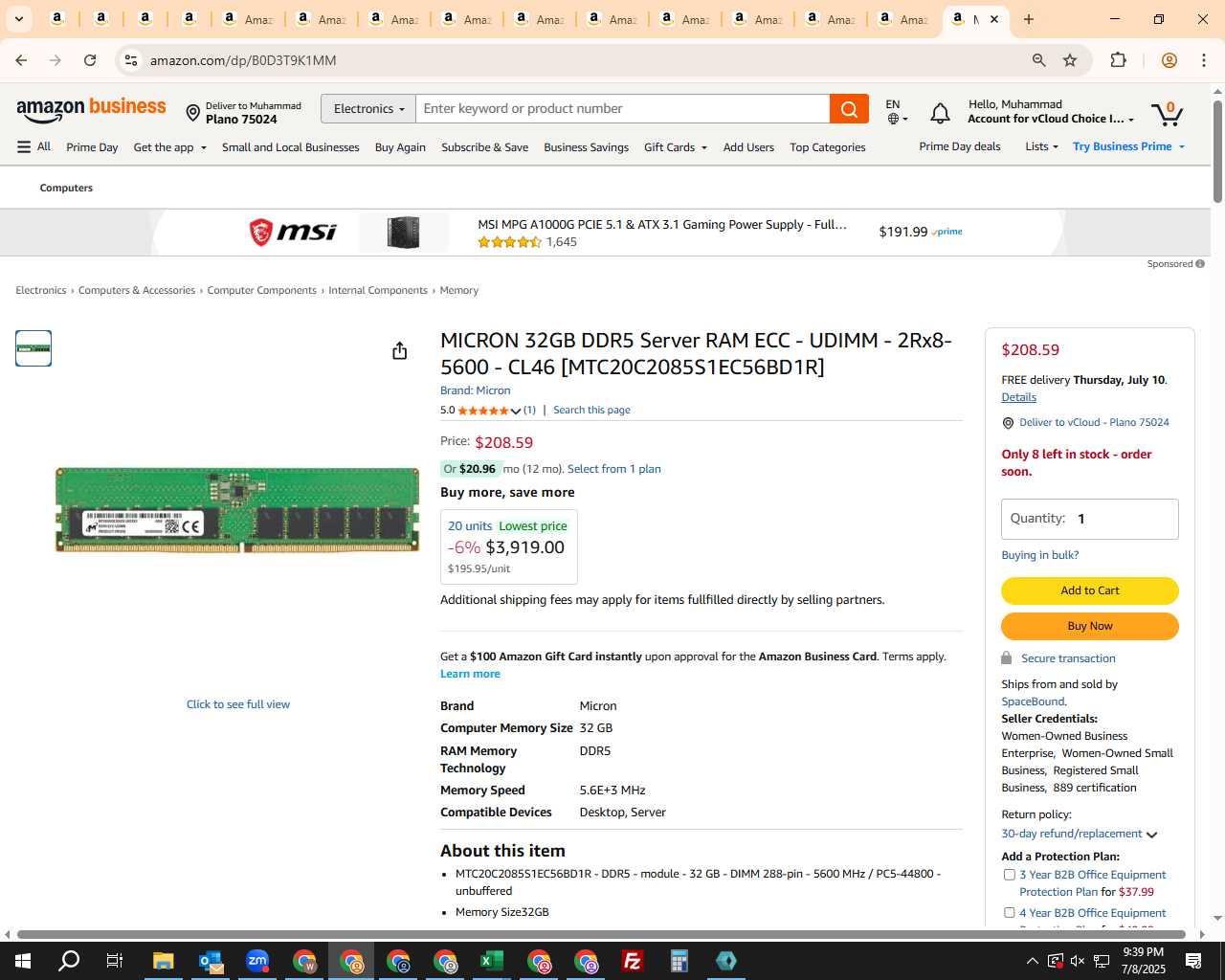Open Prime Day in the nav bar
The height and width of the screenshot is (980, 1225).
[x=92, y=147]
